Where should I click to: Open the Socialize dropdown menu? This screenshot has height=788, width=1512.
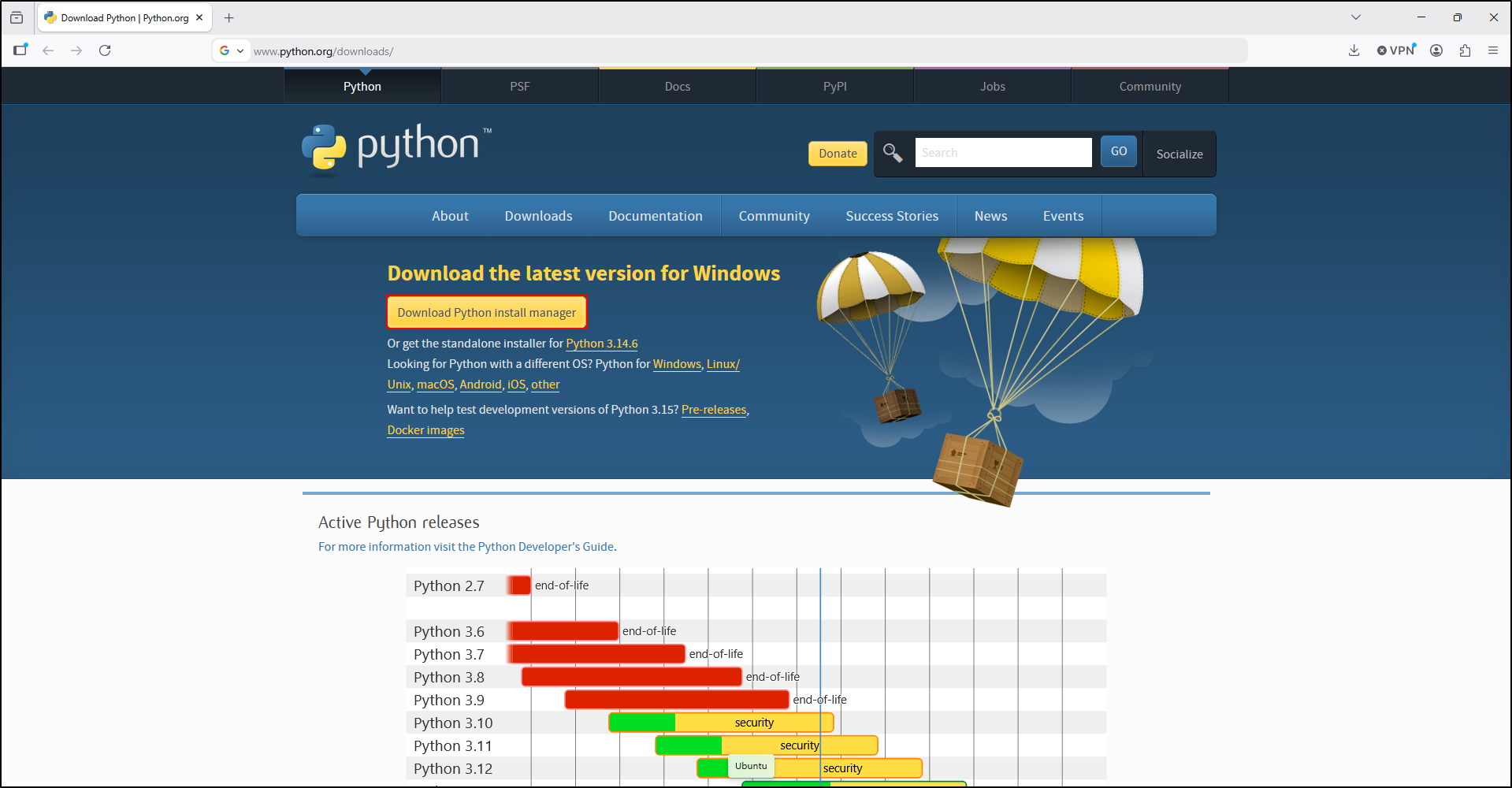coord(1180,154)
